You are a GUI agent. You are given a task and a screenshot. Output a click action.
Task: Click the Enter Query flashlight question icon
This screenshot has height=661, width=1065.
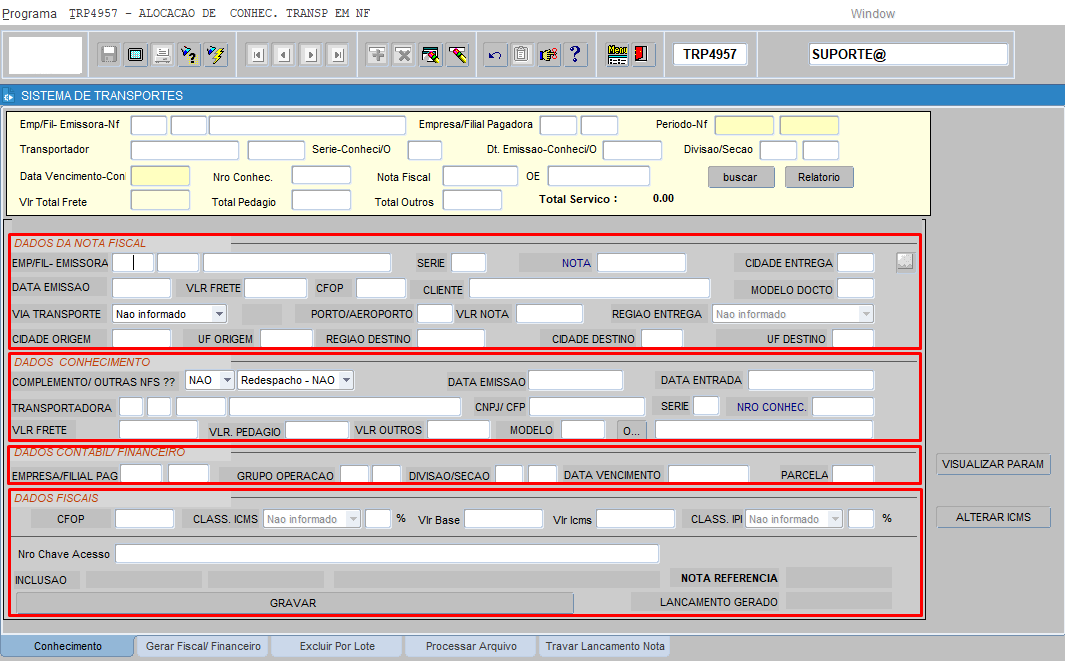point(189,54)
